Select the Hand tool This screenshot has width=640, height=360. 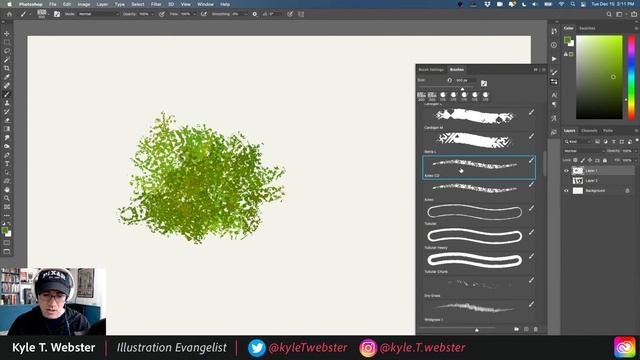tap(7, 189)
